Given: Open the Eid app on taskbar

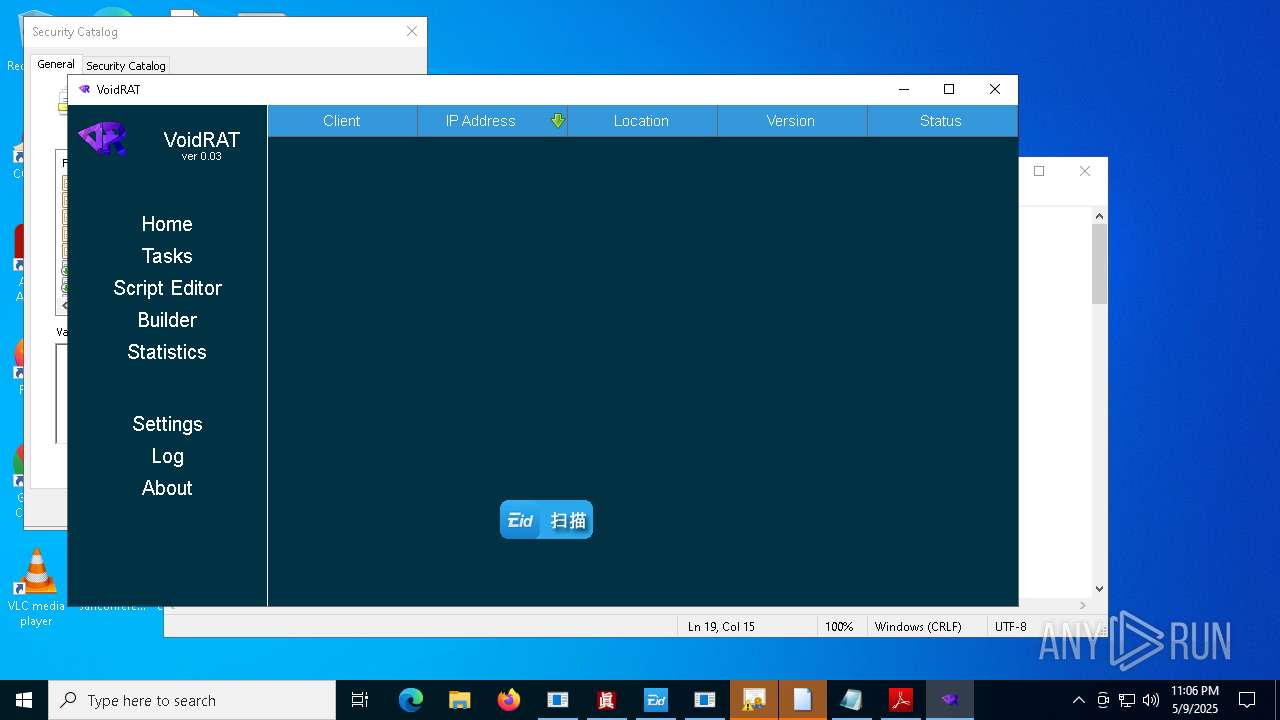Looking at the screenshot, I should tap(656, 700).
